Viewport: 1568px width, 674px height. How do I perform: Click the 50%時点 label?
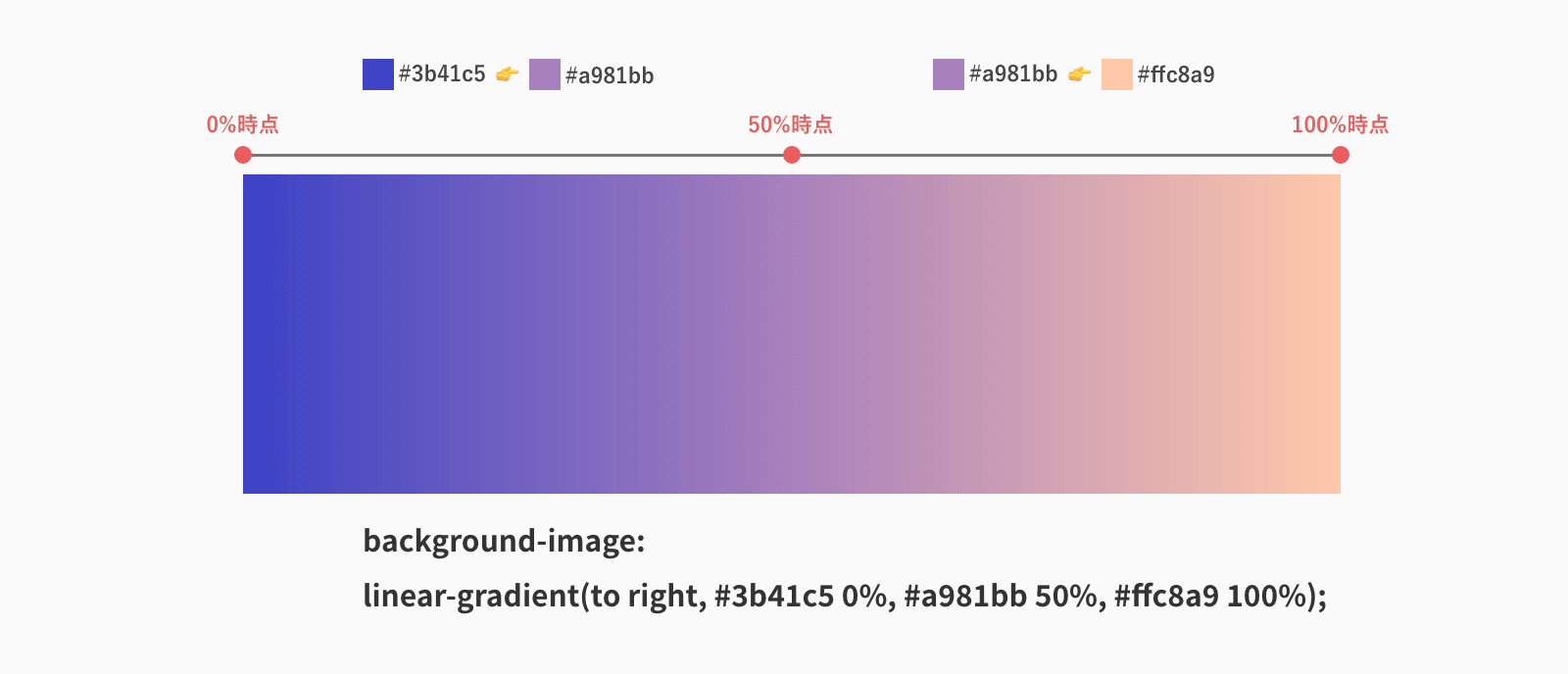(790, 124)
